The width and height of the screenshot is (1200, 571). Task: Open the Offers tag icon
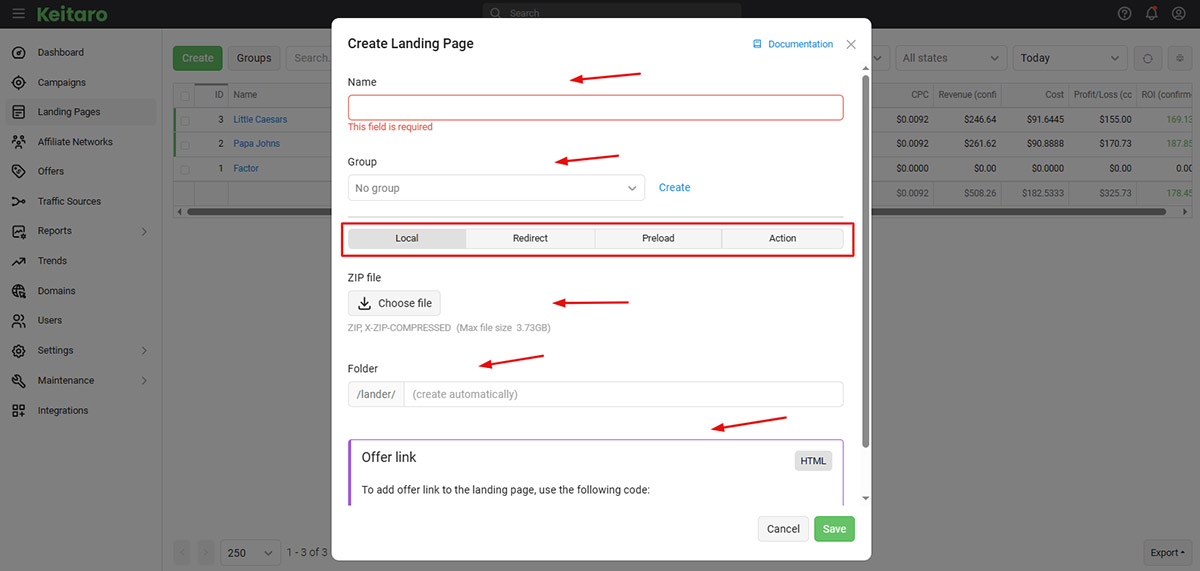tap(19, 172)
